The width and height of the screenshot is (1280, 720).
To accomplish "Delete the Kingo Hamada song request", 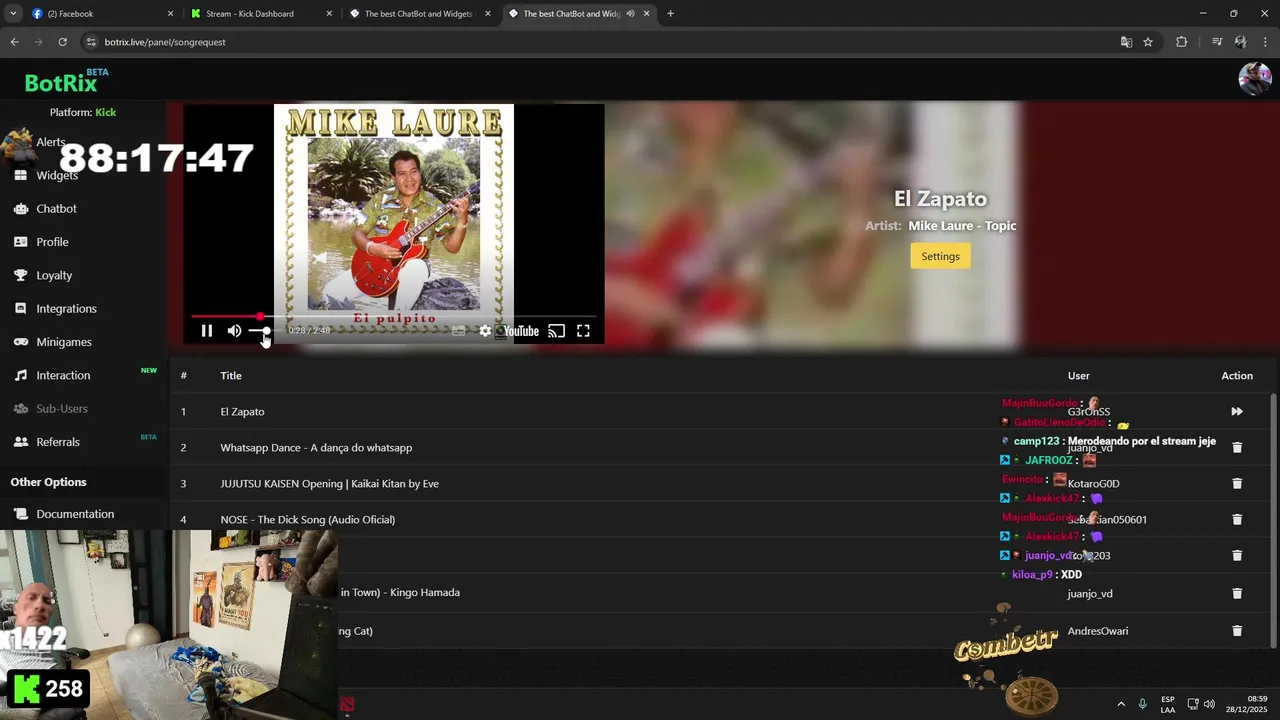I will (x=1237, y=593).
